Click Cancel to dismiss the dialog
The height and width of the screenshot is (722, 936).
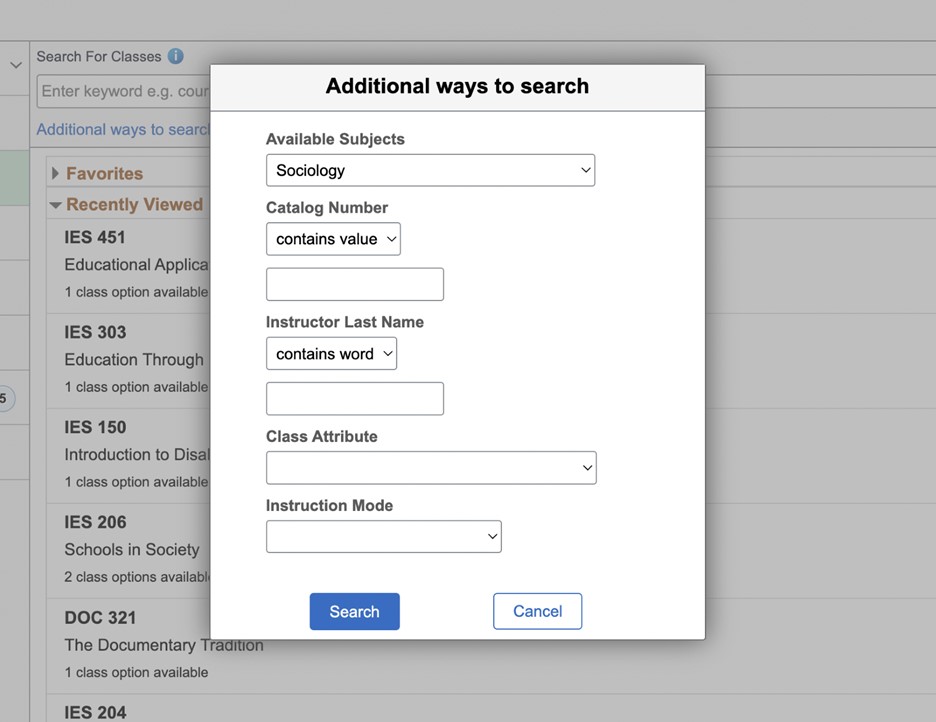[x=537, y=611]
